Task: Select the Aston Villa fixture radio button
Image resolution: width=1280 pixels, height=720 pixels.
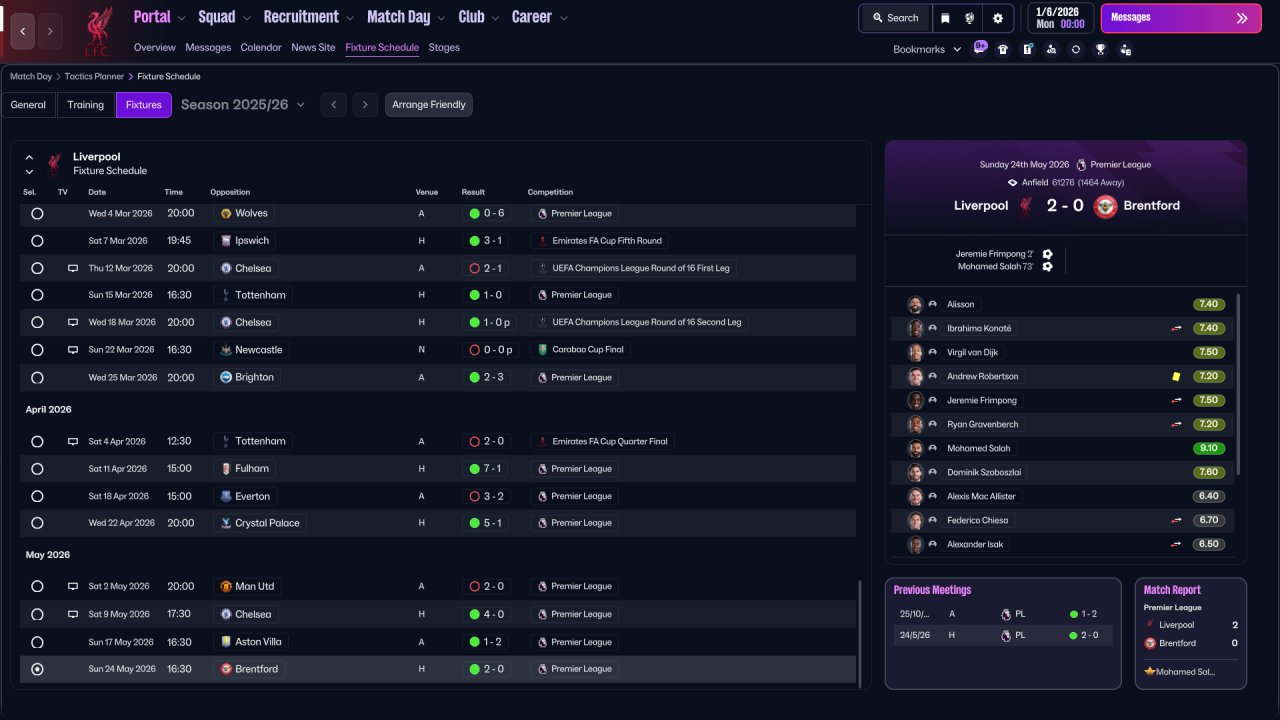Action: click(x=37, y=642)
